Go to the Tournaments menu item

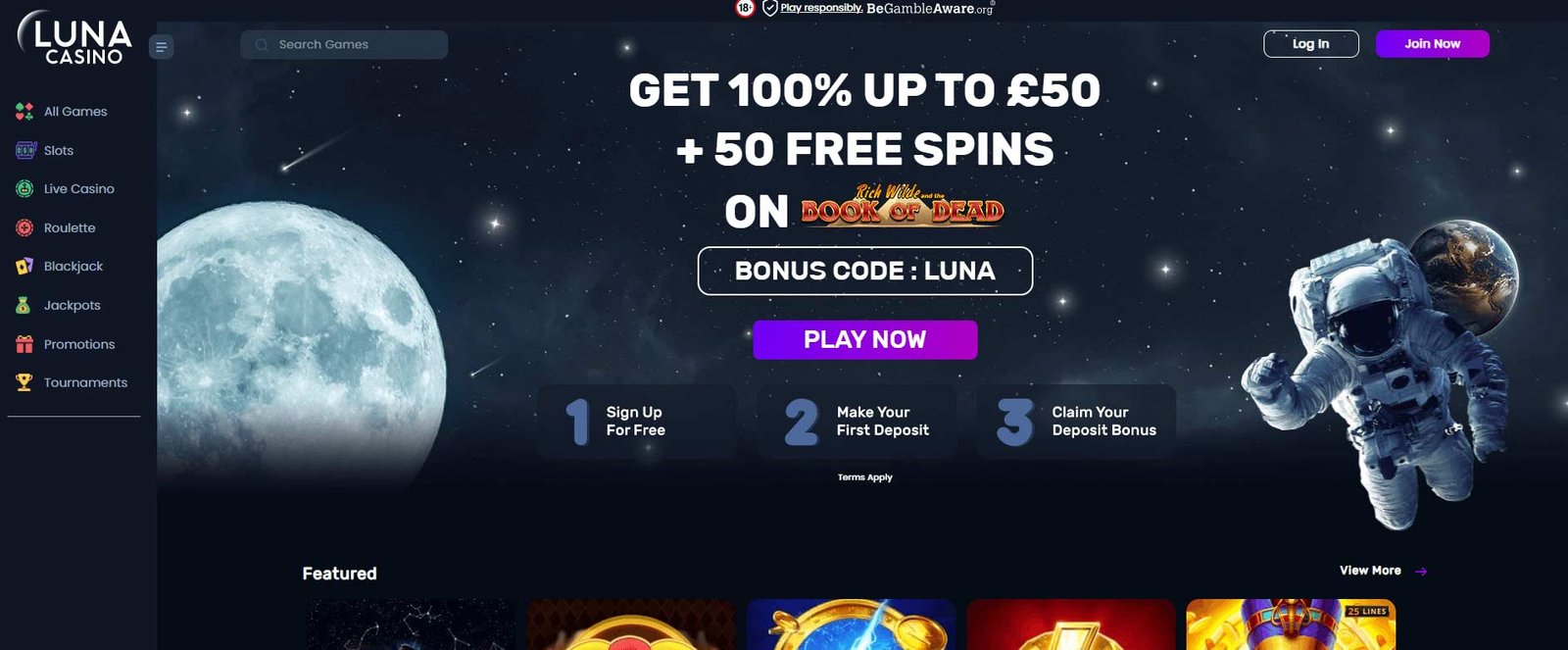click(x=85, y=382)
